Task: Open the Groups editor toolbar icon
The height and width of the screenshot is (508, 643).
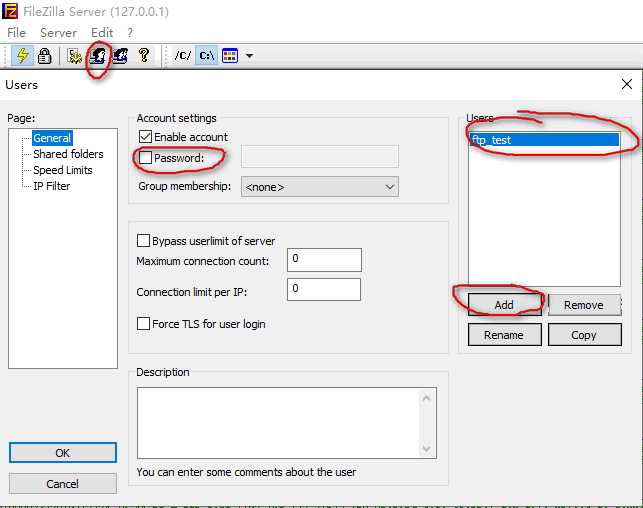Action: point(121,55)
